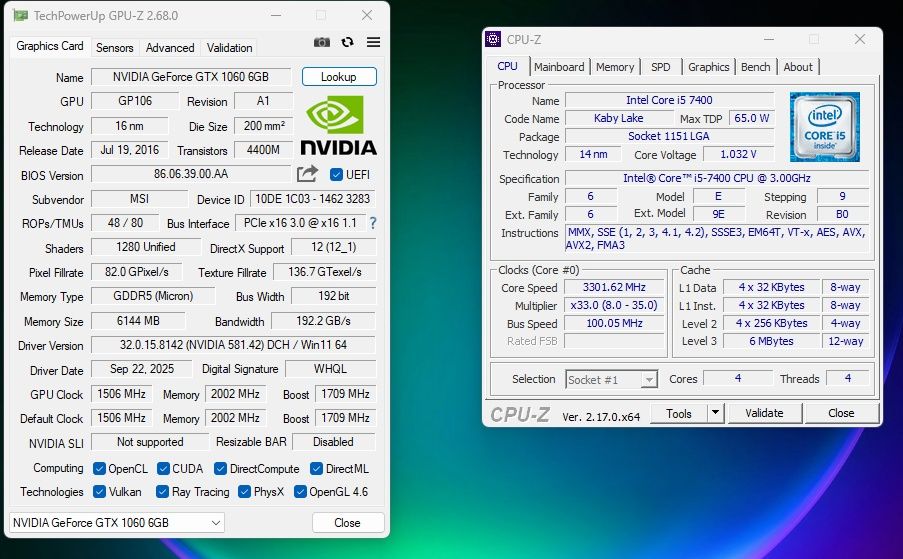
Task: Click the Device ID value 10DE 1C03 - 1462 3283
Action: coord(313,199)
